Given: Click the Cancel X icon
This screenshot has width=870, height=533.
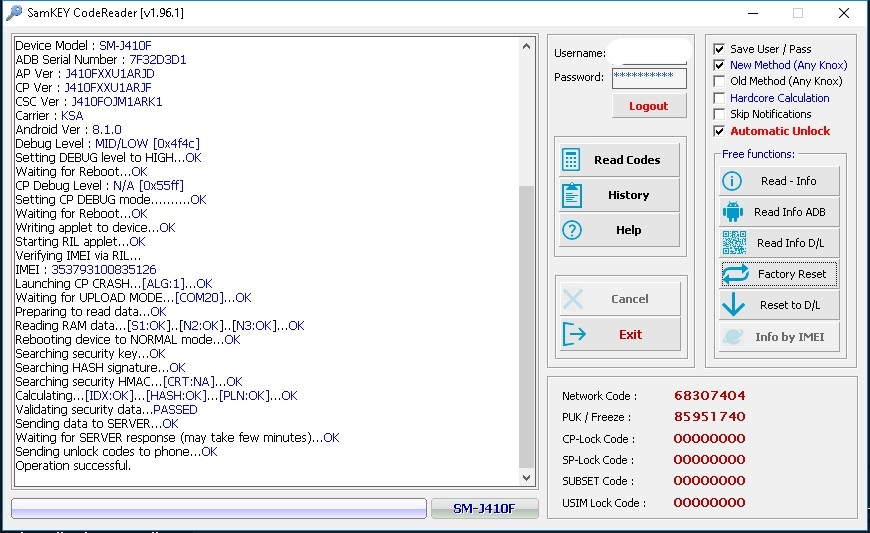Looking at the screenshot, I should pyautogui.click(x=573, y=299).
